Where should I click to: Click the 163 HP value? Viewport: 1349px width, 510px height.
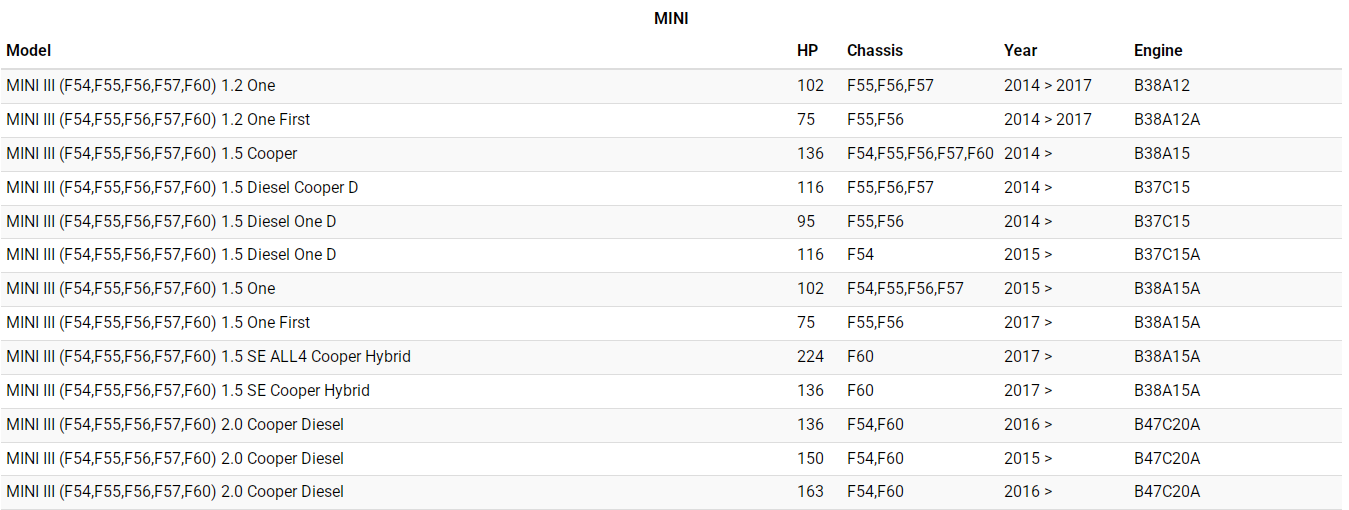[x=810, y=492]
